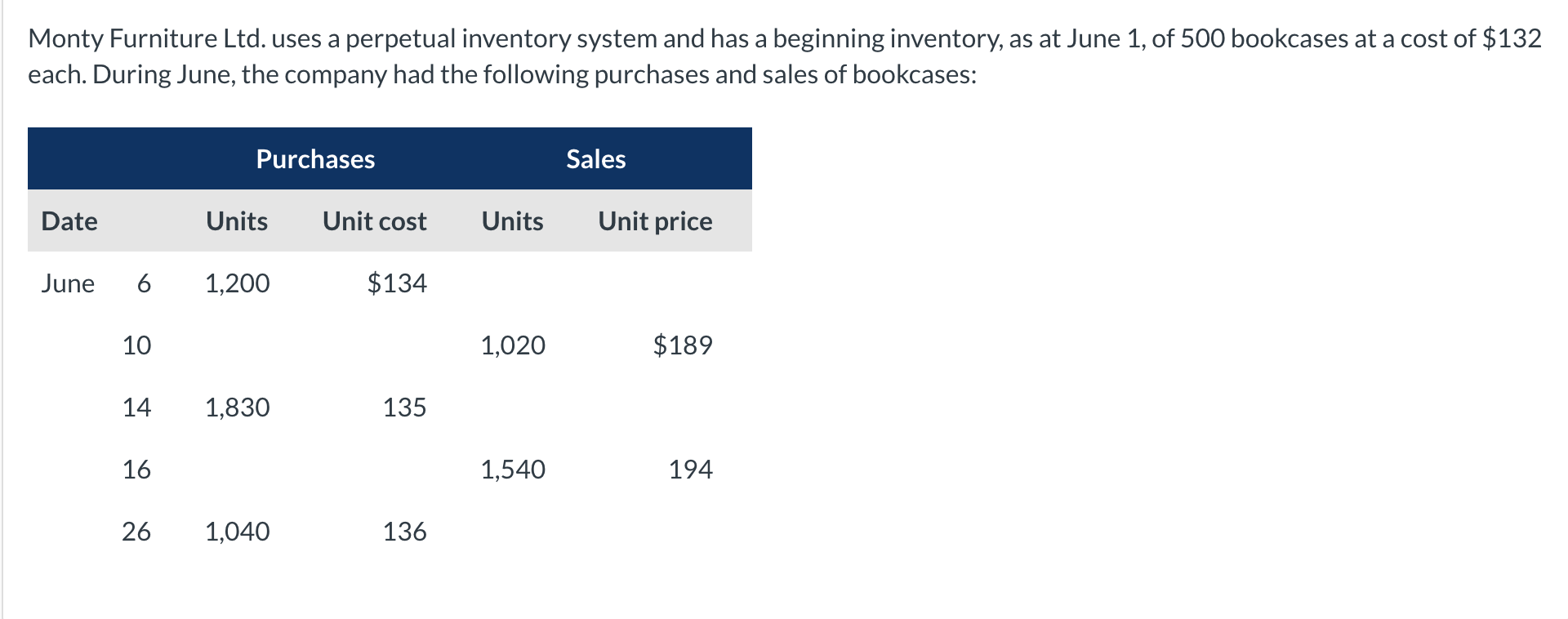1568x619 pixels.
Task: Click the Date header cell
Action: [x=69, y=220]
